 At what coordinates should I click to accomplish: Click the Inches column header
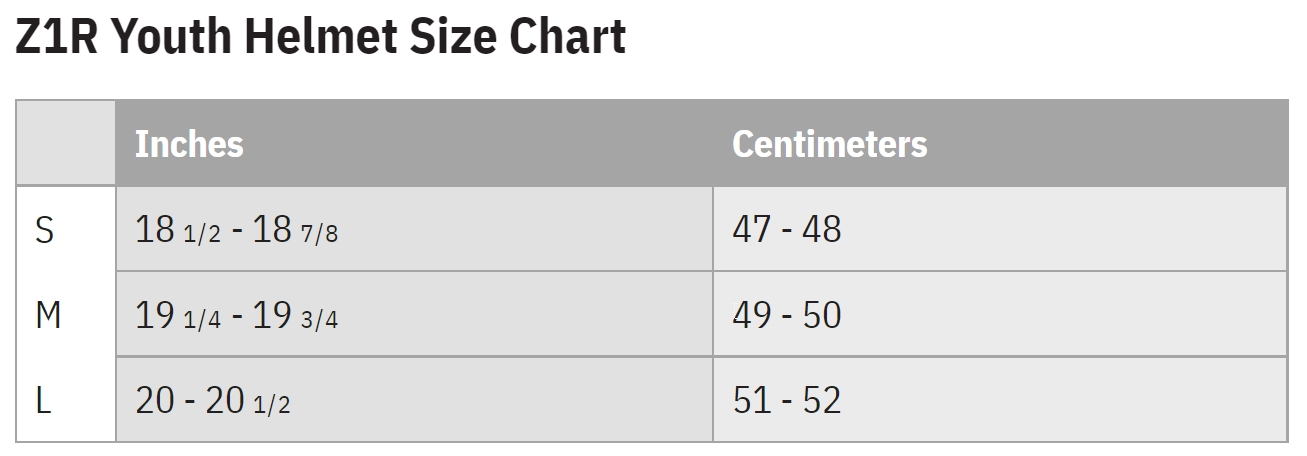pyautogui.click(x=189, y=144)
